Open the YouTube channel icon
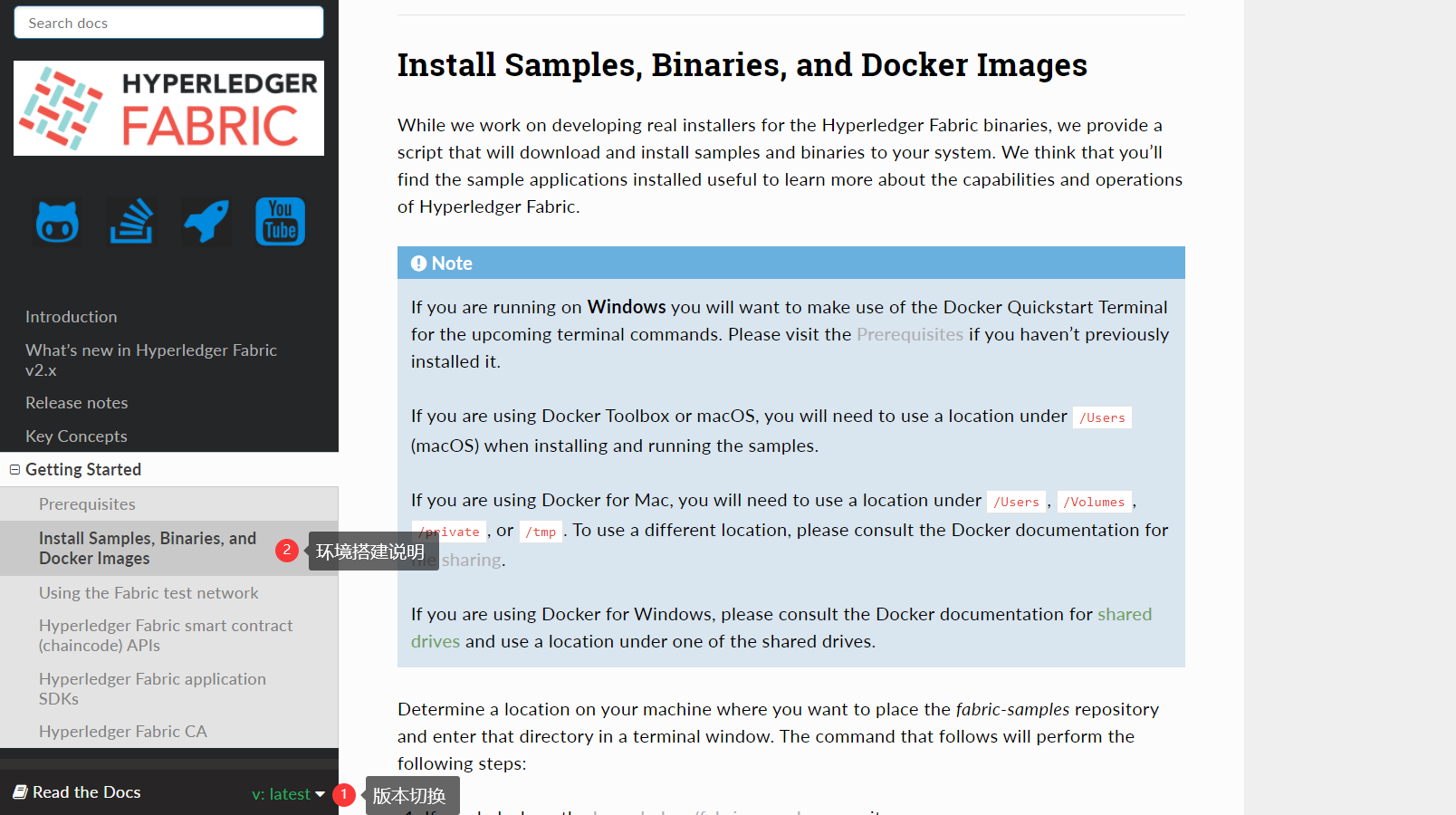 tap(280, 221)
